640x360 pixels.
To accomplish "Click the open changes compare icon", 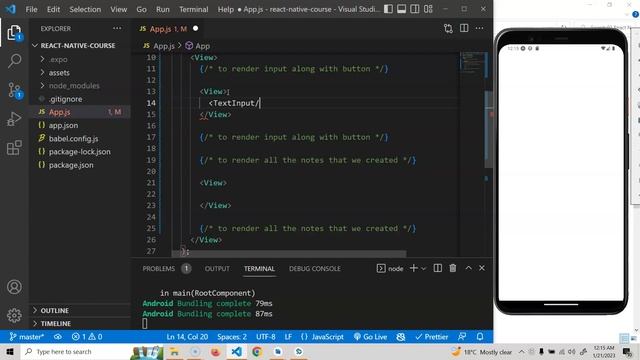I will tap(448, 29).
